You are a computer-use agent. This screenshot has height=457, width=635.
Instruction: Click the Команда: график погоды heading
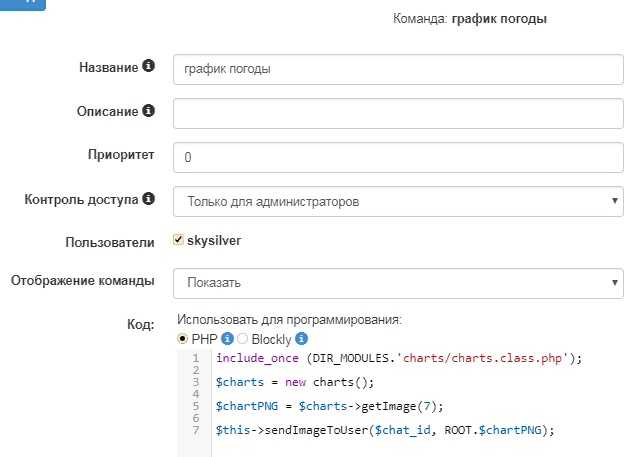point(470,19)
